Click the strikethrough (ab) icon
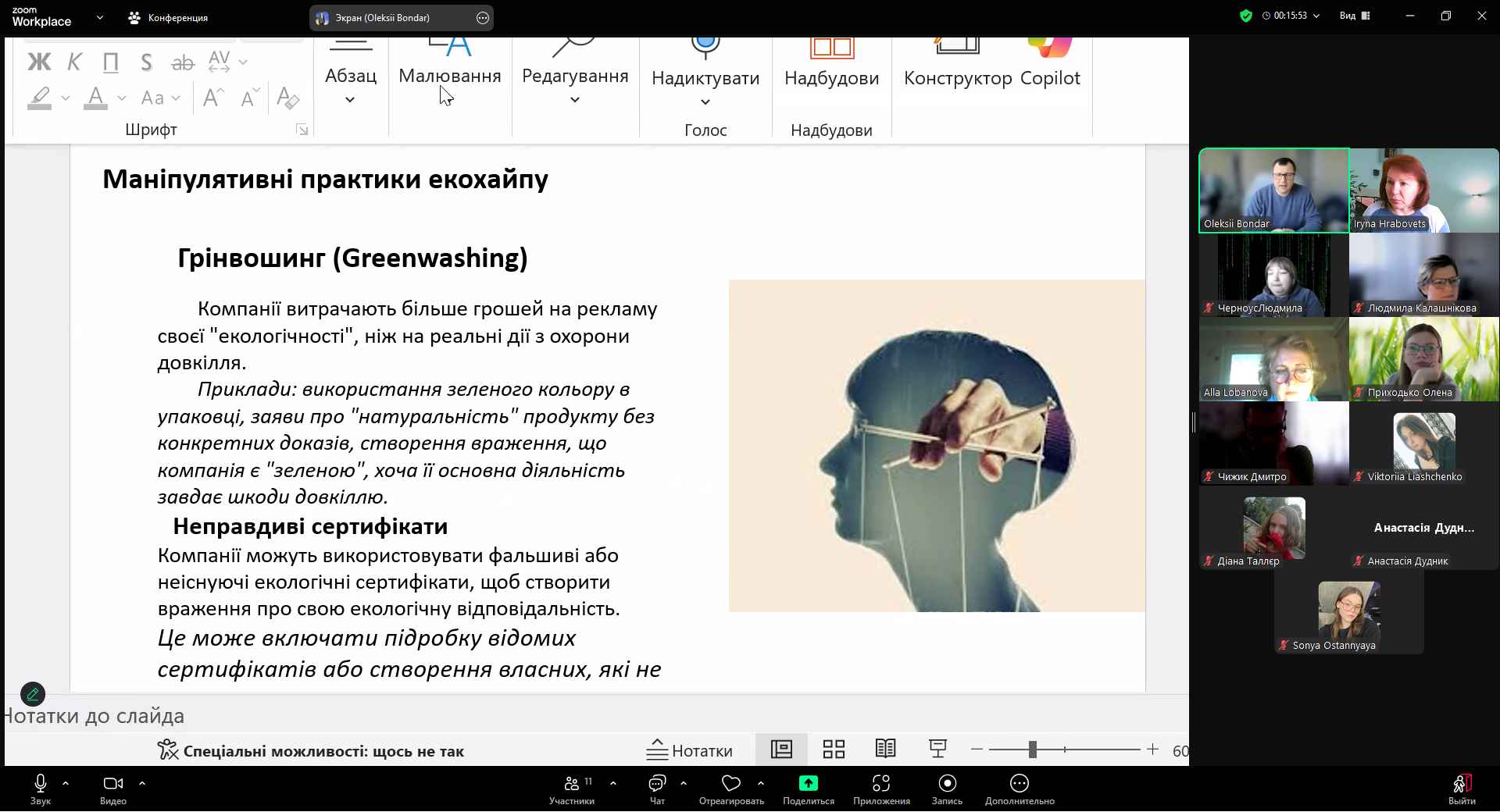This screenshot has width=1500, height=812. click(x=182, y=62)
